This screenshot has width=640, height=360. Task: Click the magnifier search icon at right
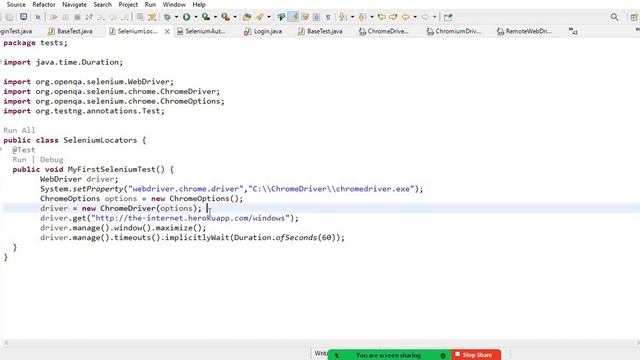pos(614,17)
